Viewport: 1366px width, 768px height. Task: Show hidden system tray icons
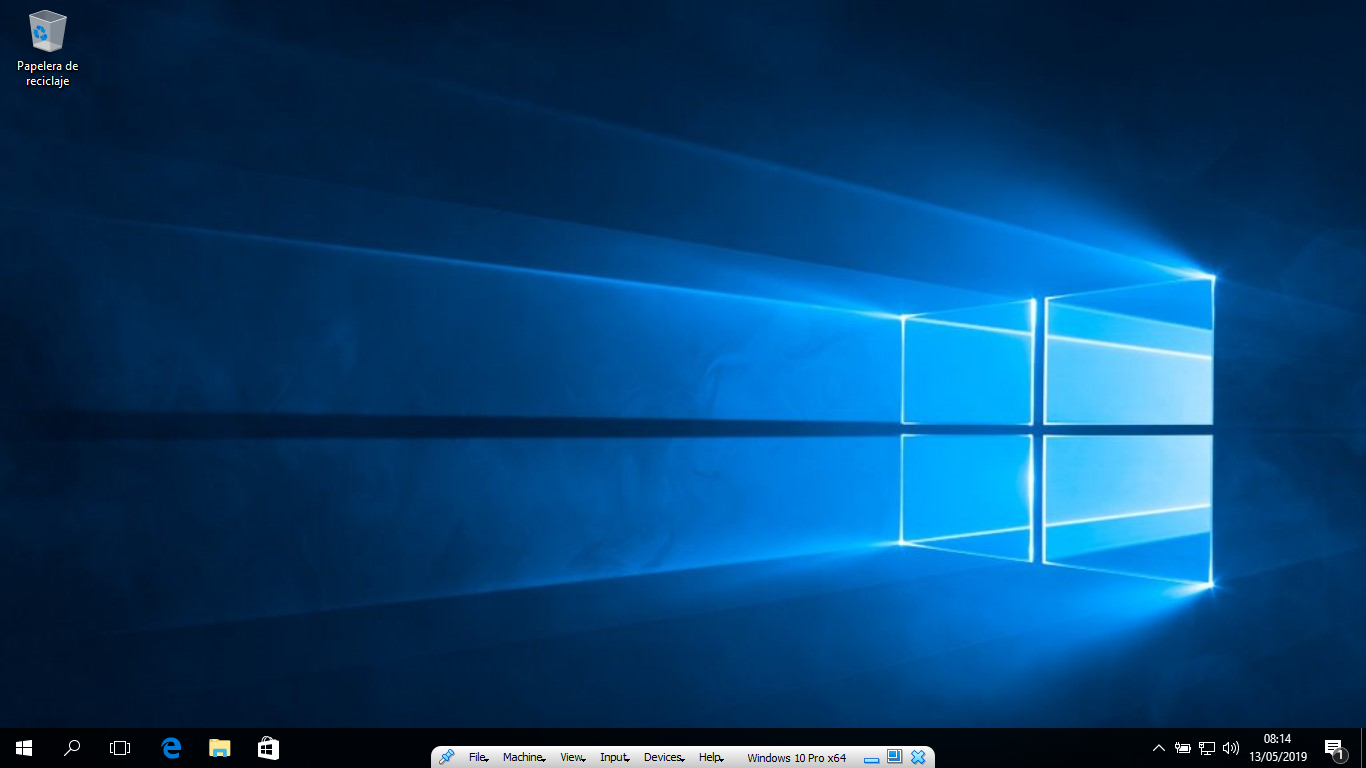tap(1159, 748)
